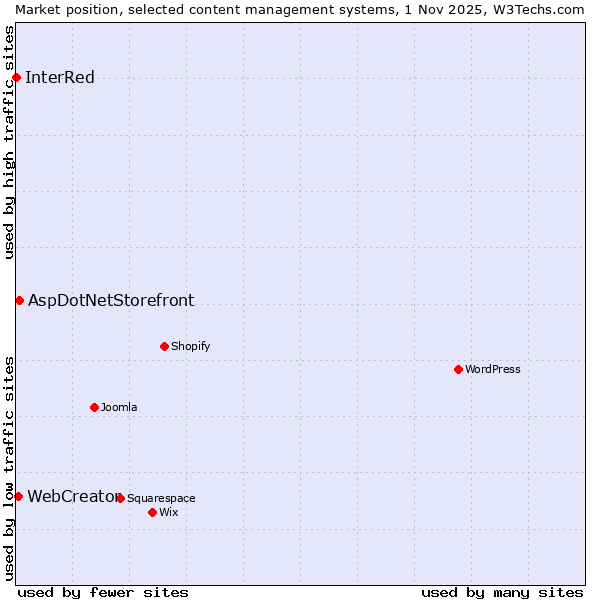Open the WordPress text label

pyautogui.click(x=492, y=369)
